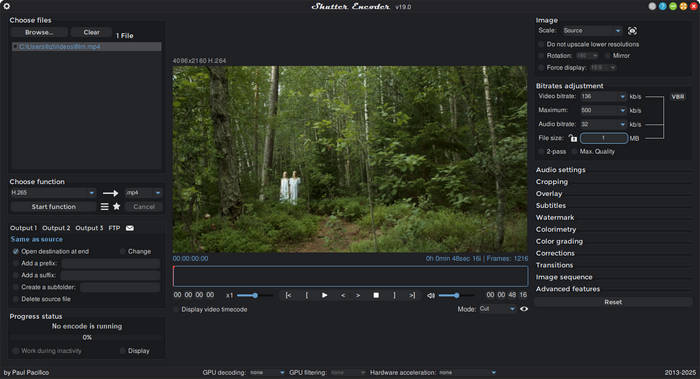The height and width of the screenshot is (379, 700).
Task: Toggle Delete source file checkbox
Action: (x=16, y=299)
